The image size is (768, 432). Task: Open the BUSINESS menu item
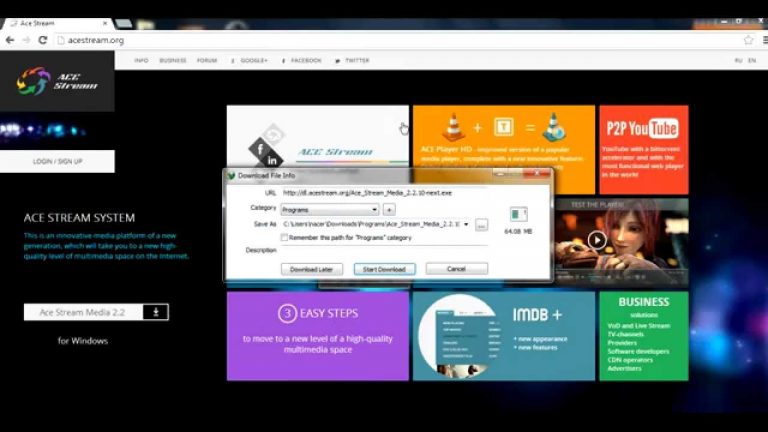[x=173, y=60]
